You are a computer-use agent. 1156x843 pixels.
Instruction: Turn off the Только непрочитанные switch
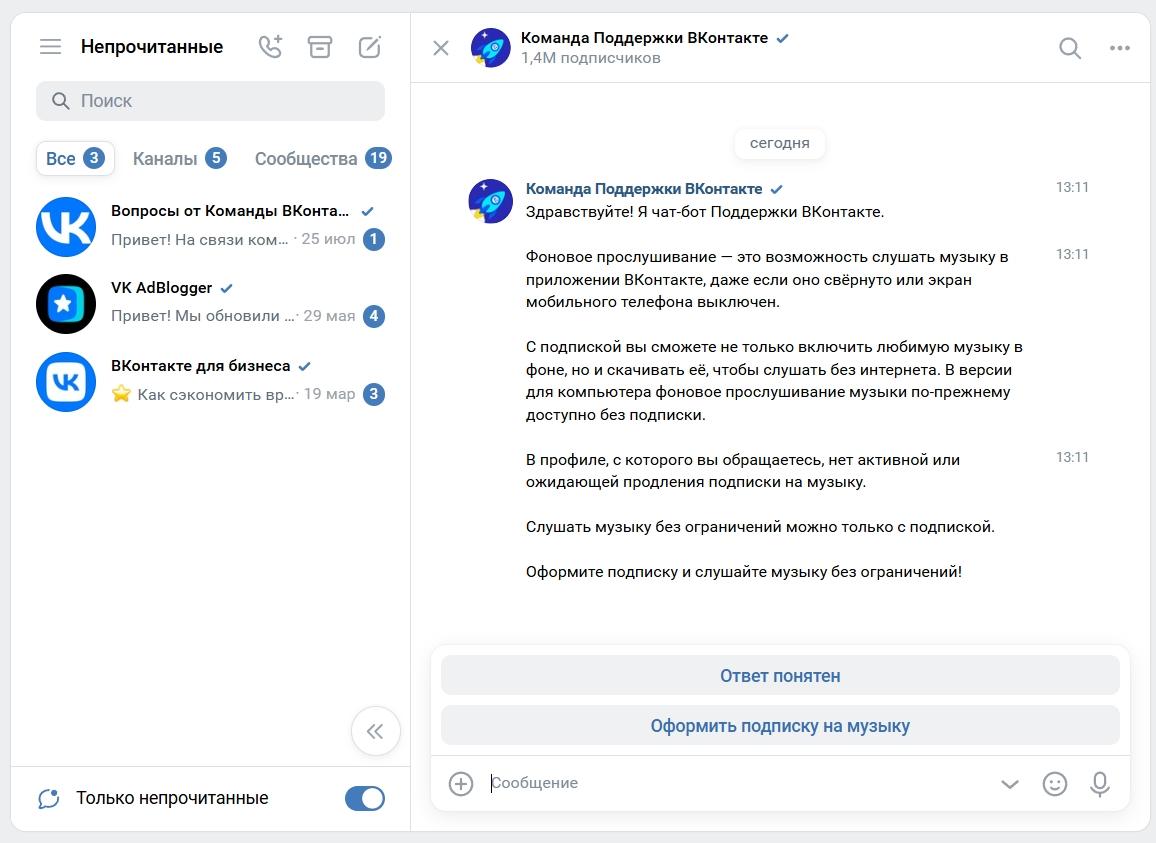tap(365, 798)
